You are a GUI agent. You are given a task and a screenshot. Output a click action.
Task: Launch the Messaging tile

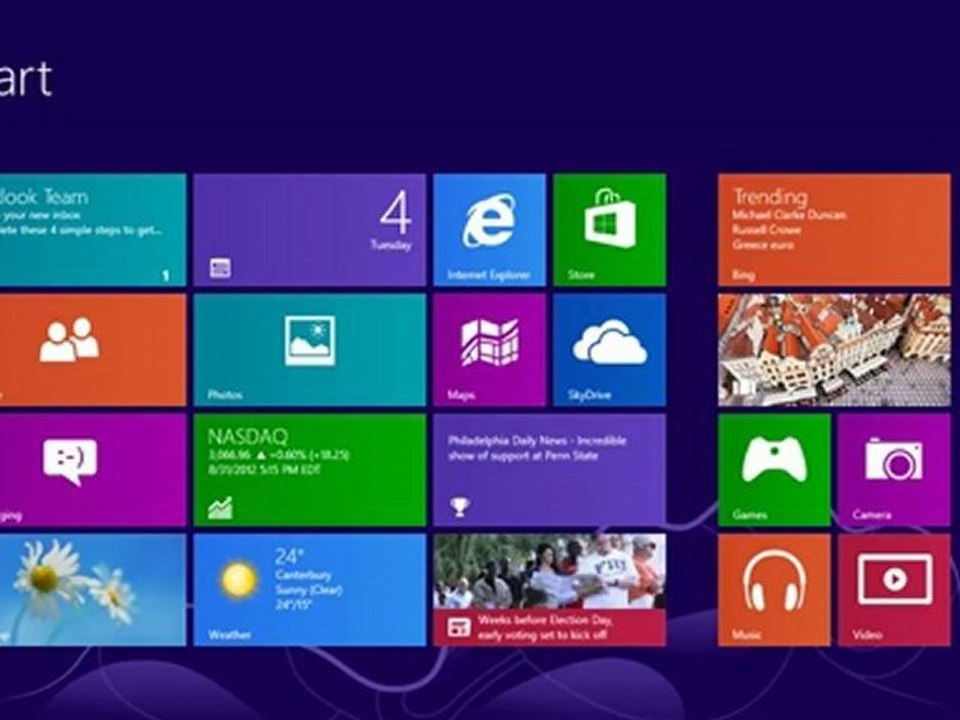click(x=92, y=470)
